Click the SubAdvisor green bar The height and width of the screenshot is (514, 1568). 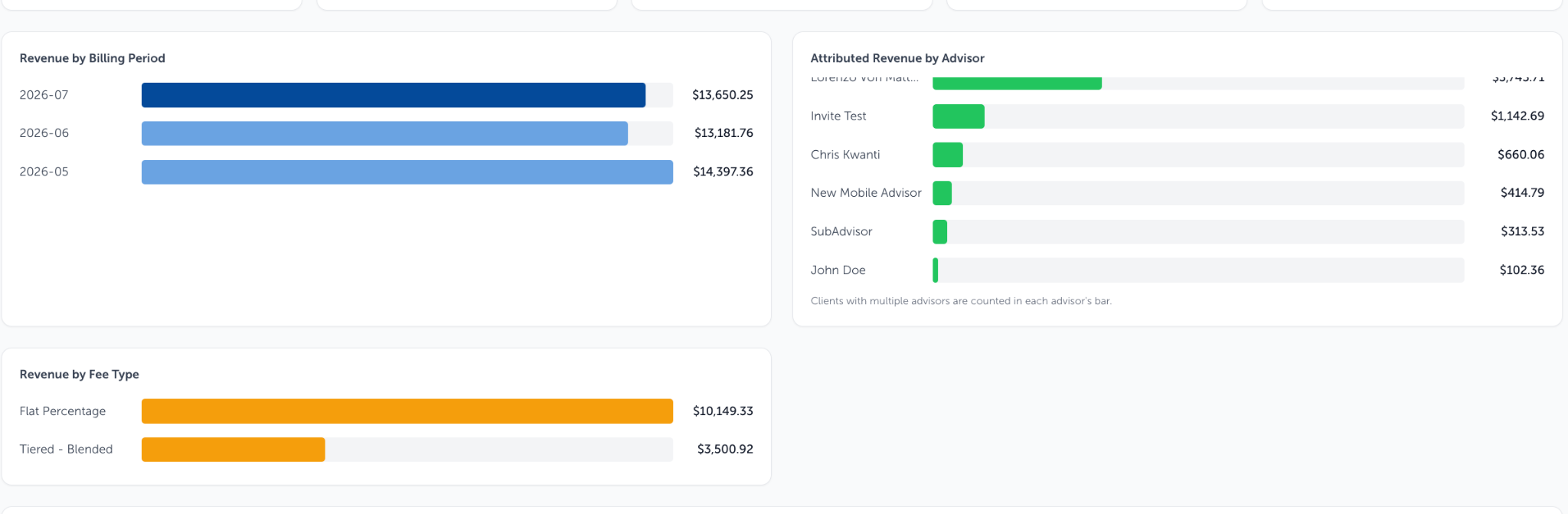click(940, 231)
